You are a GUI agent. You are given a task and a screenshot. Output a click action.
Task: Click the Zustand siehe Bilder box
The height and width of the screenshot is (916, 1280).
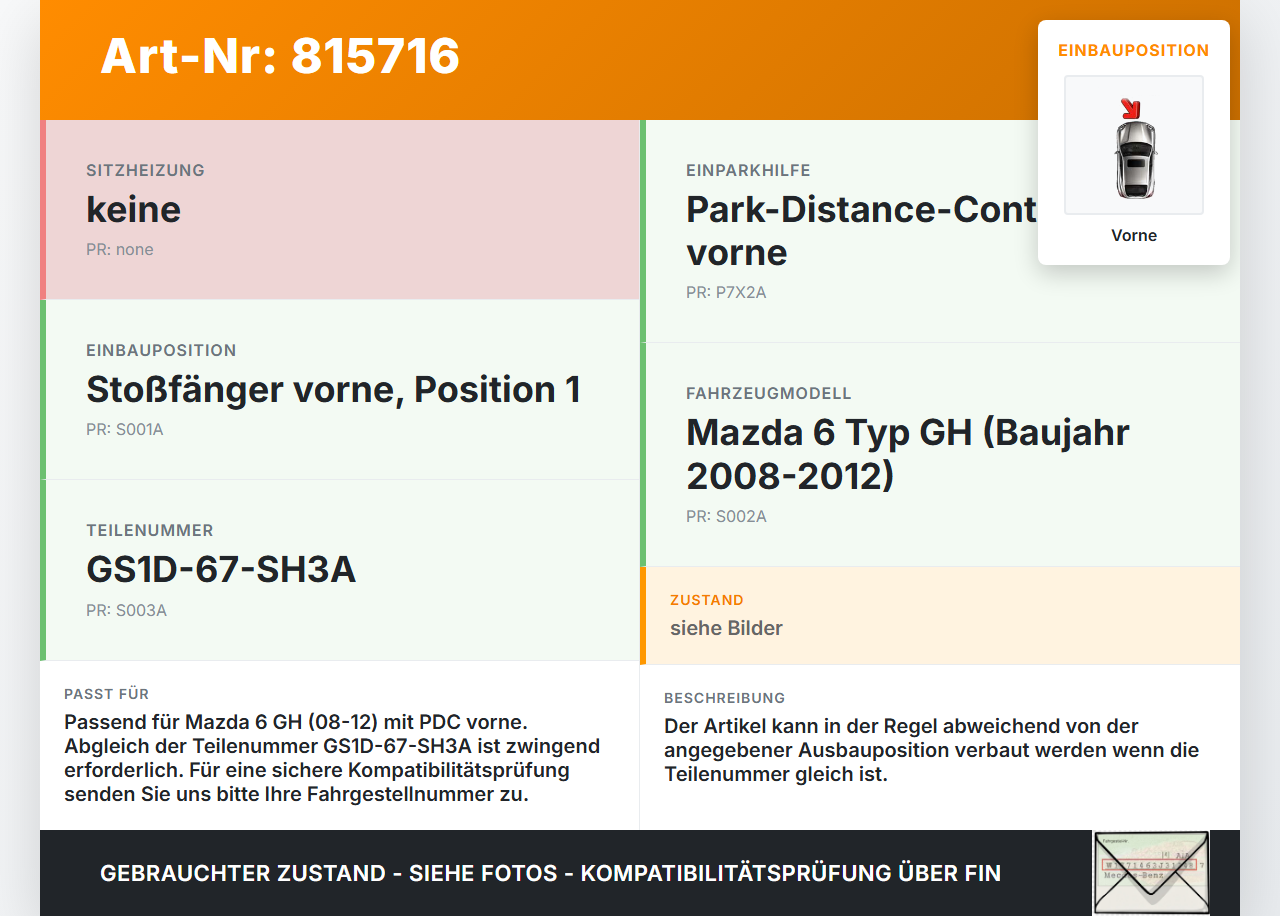940,616
